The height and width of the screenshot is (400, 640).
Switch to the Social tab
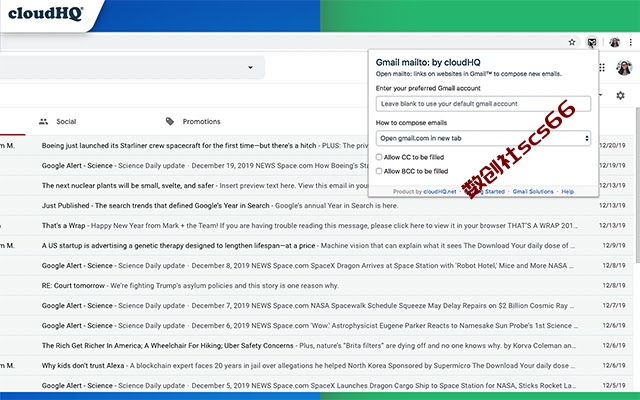58,122
